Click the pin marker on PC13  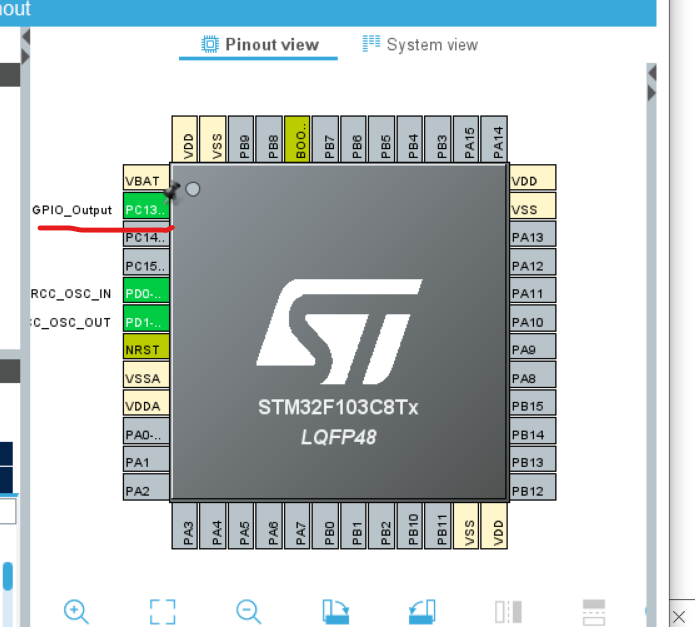(172, 191)
